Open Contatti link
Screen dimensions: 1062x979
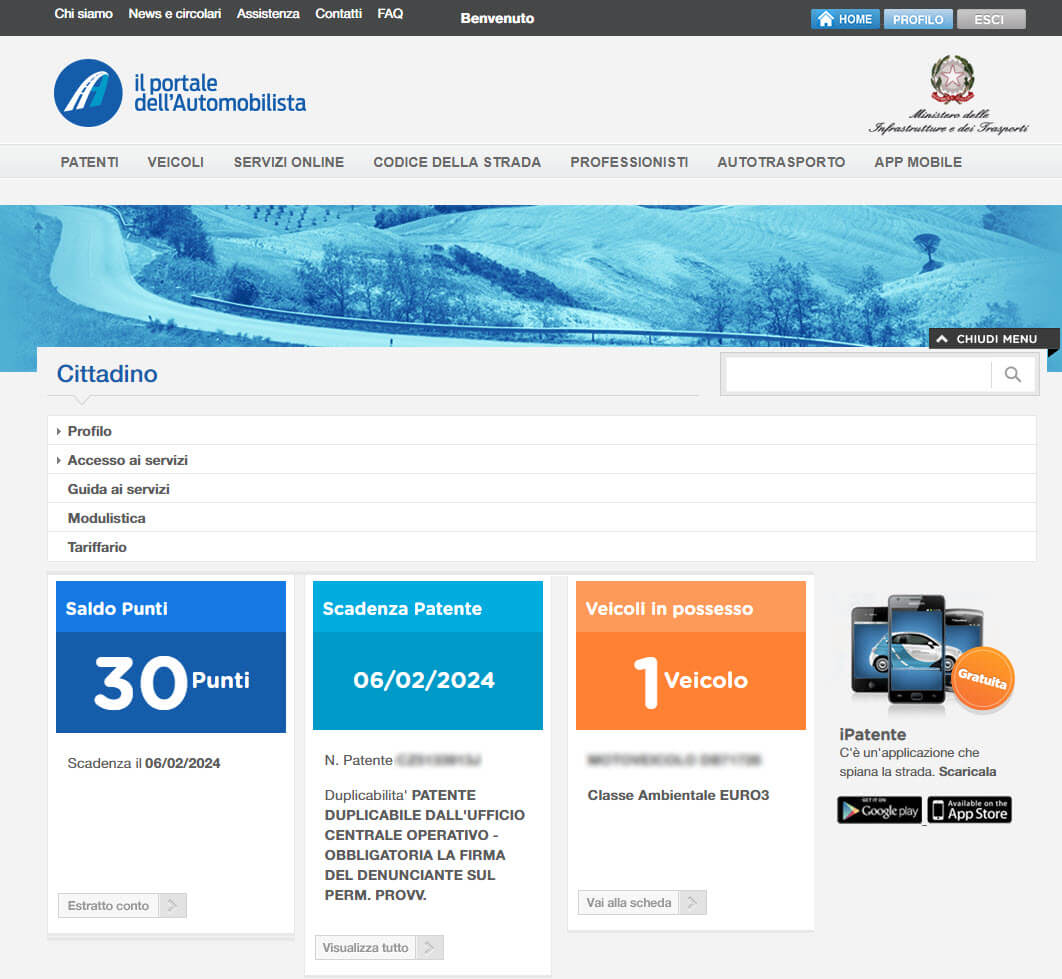point(338,14)
